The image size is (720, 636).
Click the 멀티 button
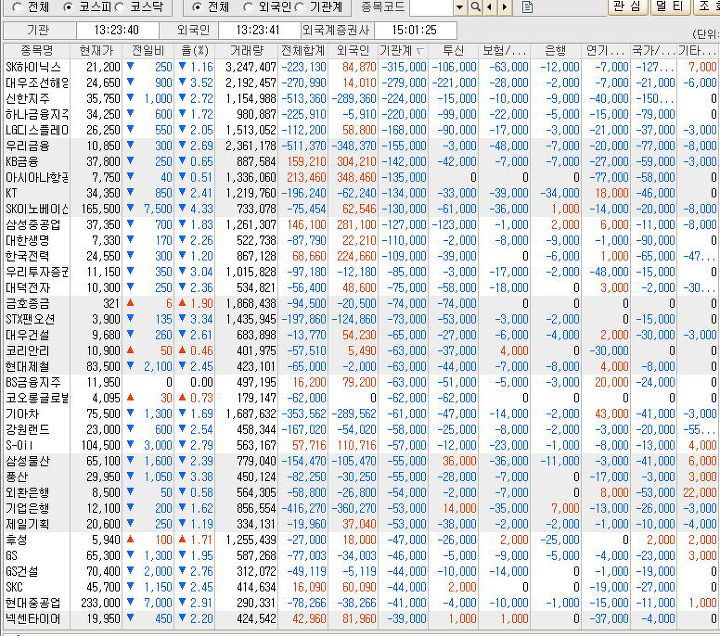pos(670,6)
